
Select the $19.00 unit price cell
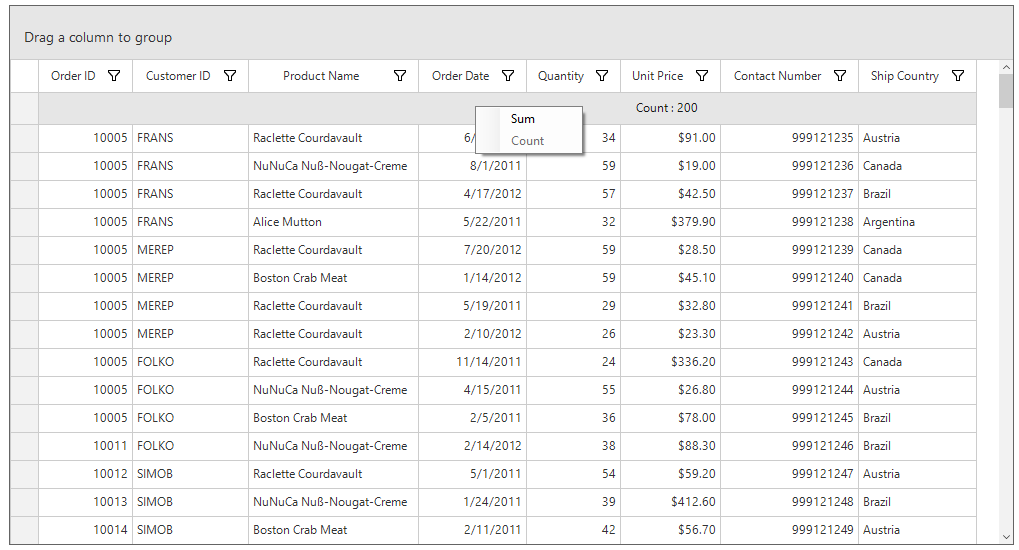[x=670, y=166]
